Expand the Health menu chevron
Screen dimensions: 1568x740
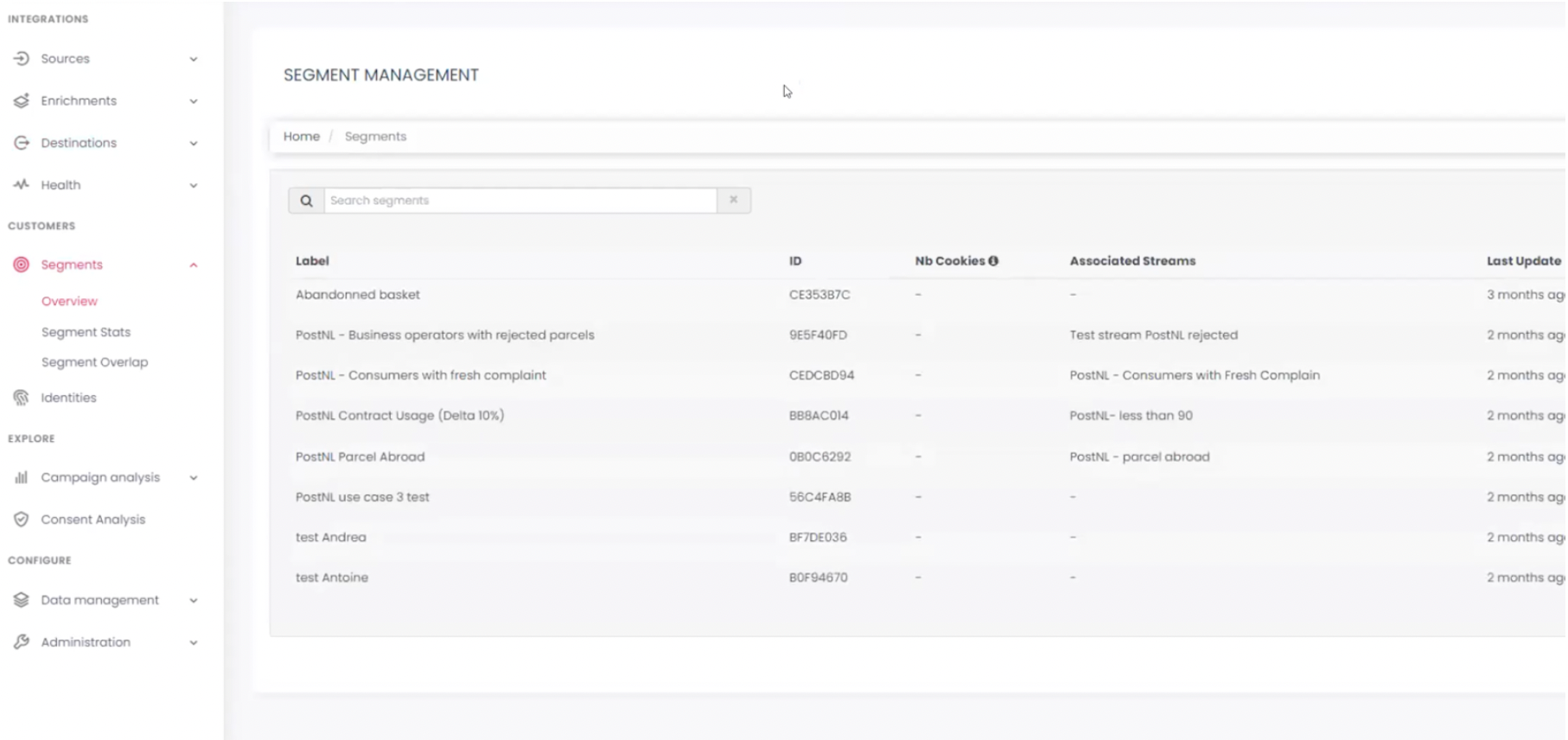click(194, 185)
